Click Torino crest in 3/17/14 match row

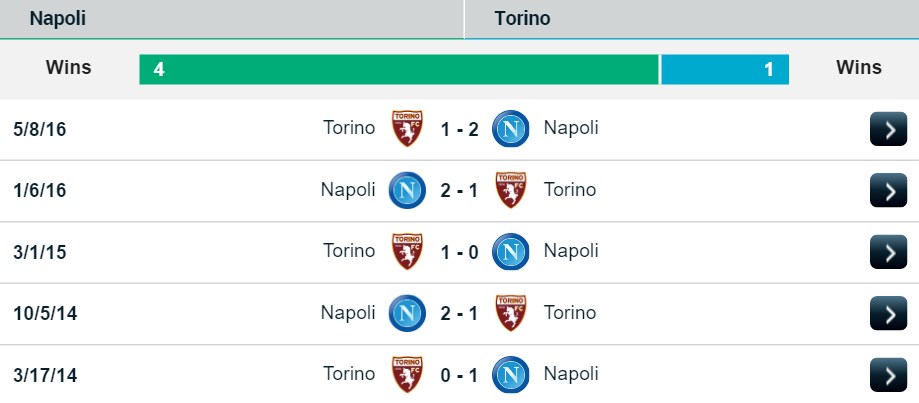pos(407,374)
